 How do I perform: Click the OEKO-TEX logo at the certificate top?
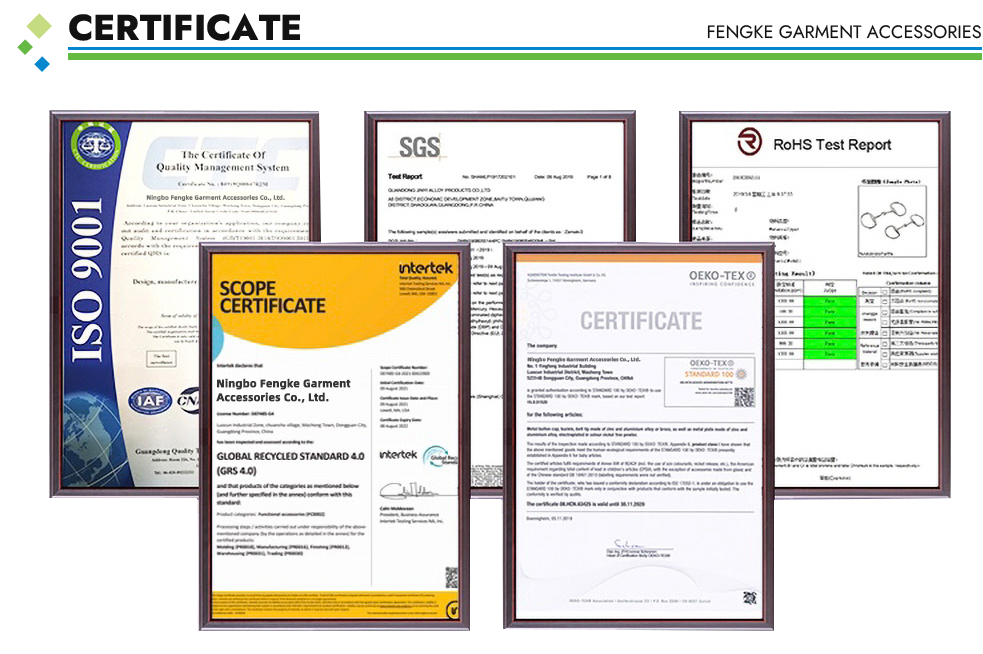[x=722, y=276]
